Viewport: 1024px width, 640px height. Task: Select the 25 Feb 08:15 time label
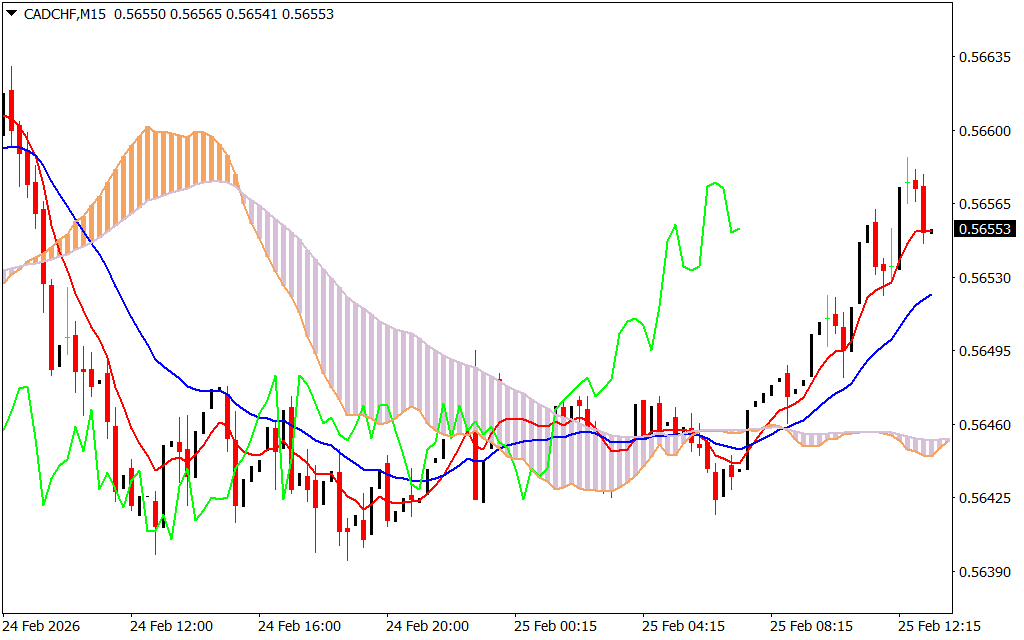pyautogui.click(x=811, y=626)
